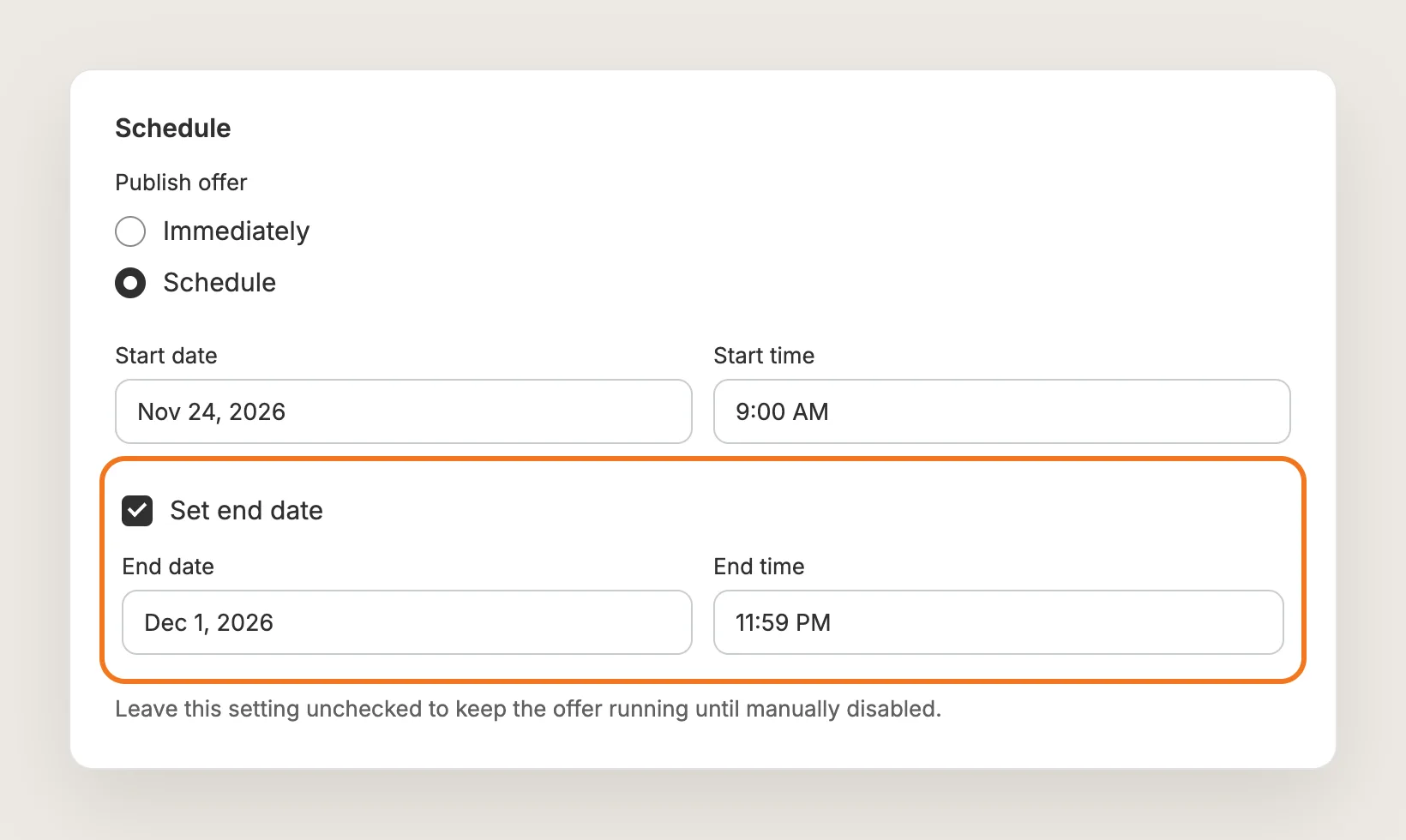Screen dimensions: 1406x840
Task: Select the Immediately radio button
Action: (130, 231)
